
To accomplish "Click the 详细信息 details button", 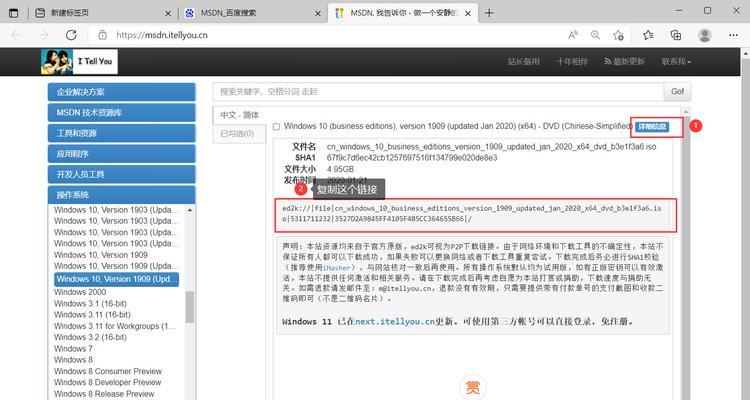I will pos(651,127).
